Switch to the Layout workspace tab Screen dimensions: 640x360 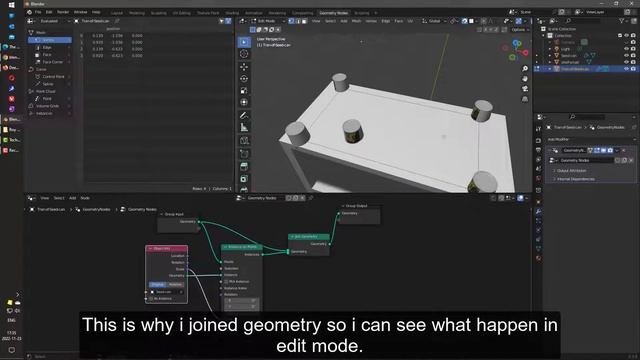[116, 13]
